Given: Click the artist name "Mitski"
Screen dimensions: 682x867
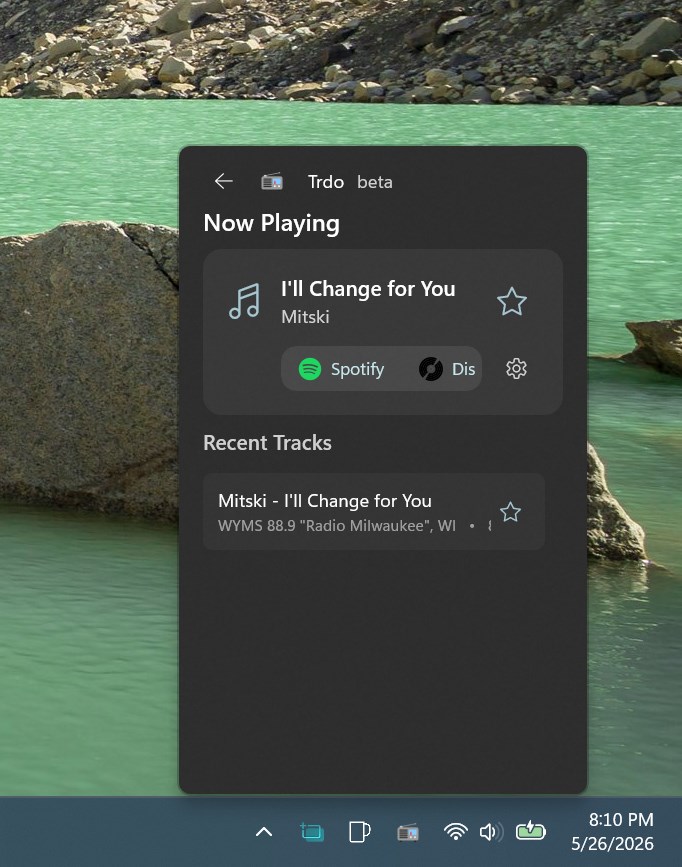Looking at the screenshot, I should pos(305,317).
